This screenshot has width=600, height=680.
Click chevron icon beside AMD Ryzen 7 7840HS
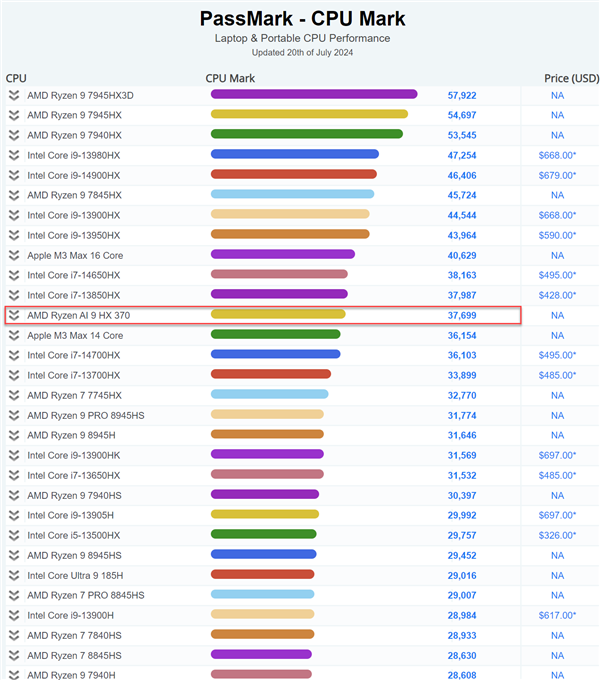[14, 635]
